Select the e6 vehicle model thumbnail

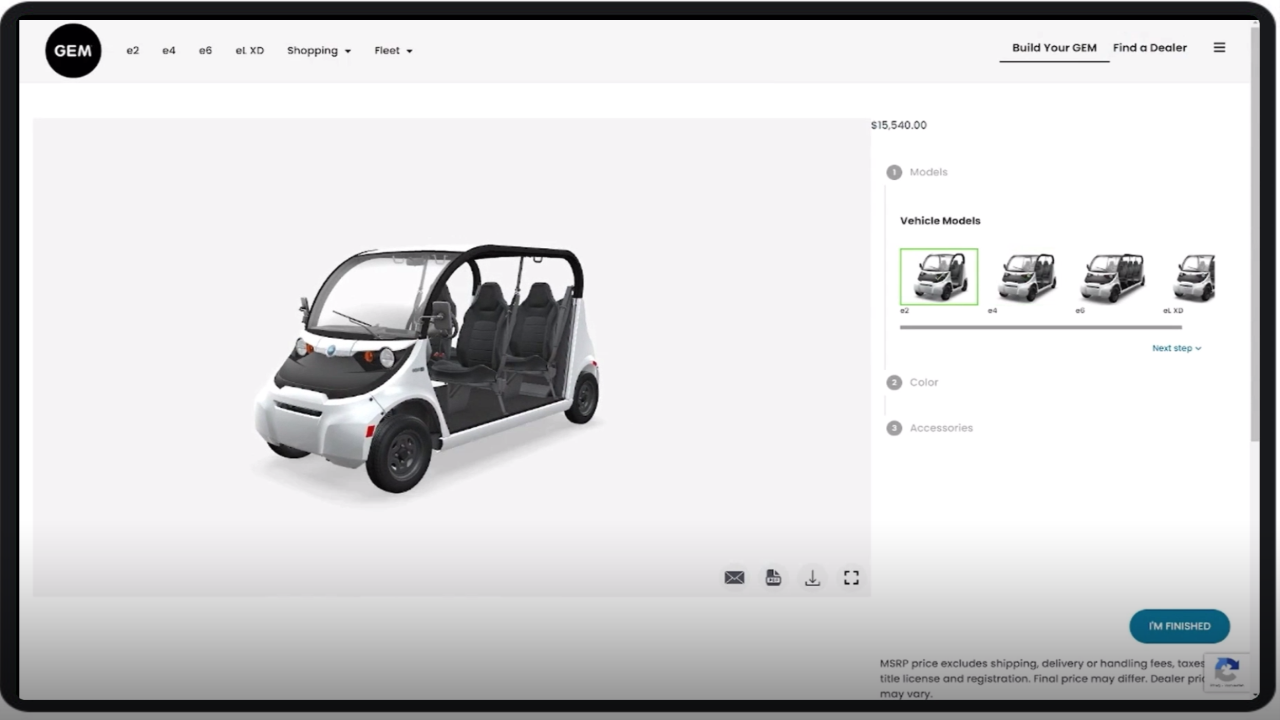pos(1112,277)
